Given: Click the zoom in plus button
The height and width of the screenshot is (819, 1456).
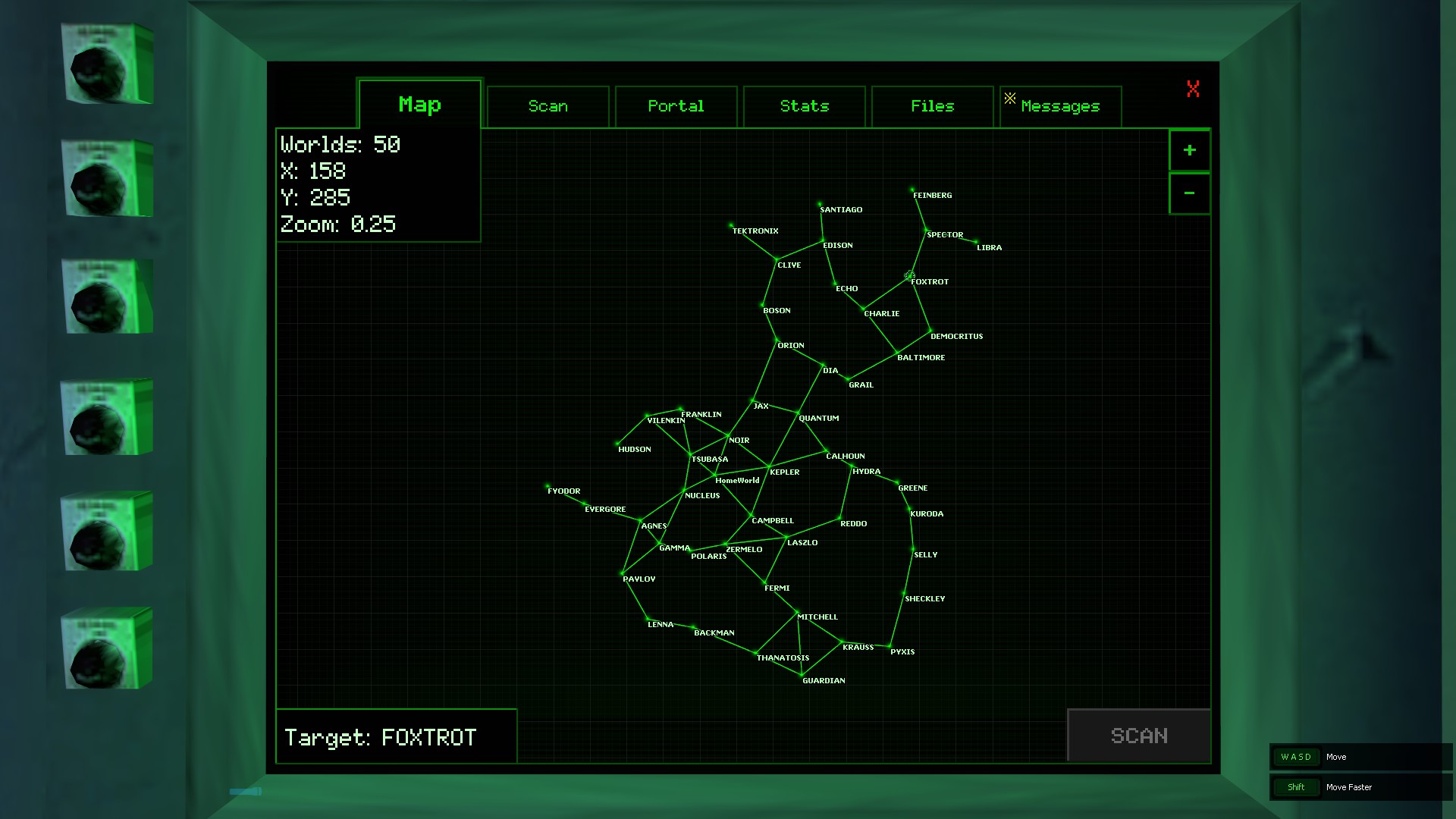Looking at the screenshot, I should pos(1189,150).
